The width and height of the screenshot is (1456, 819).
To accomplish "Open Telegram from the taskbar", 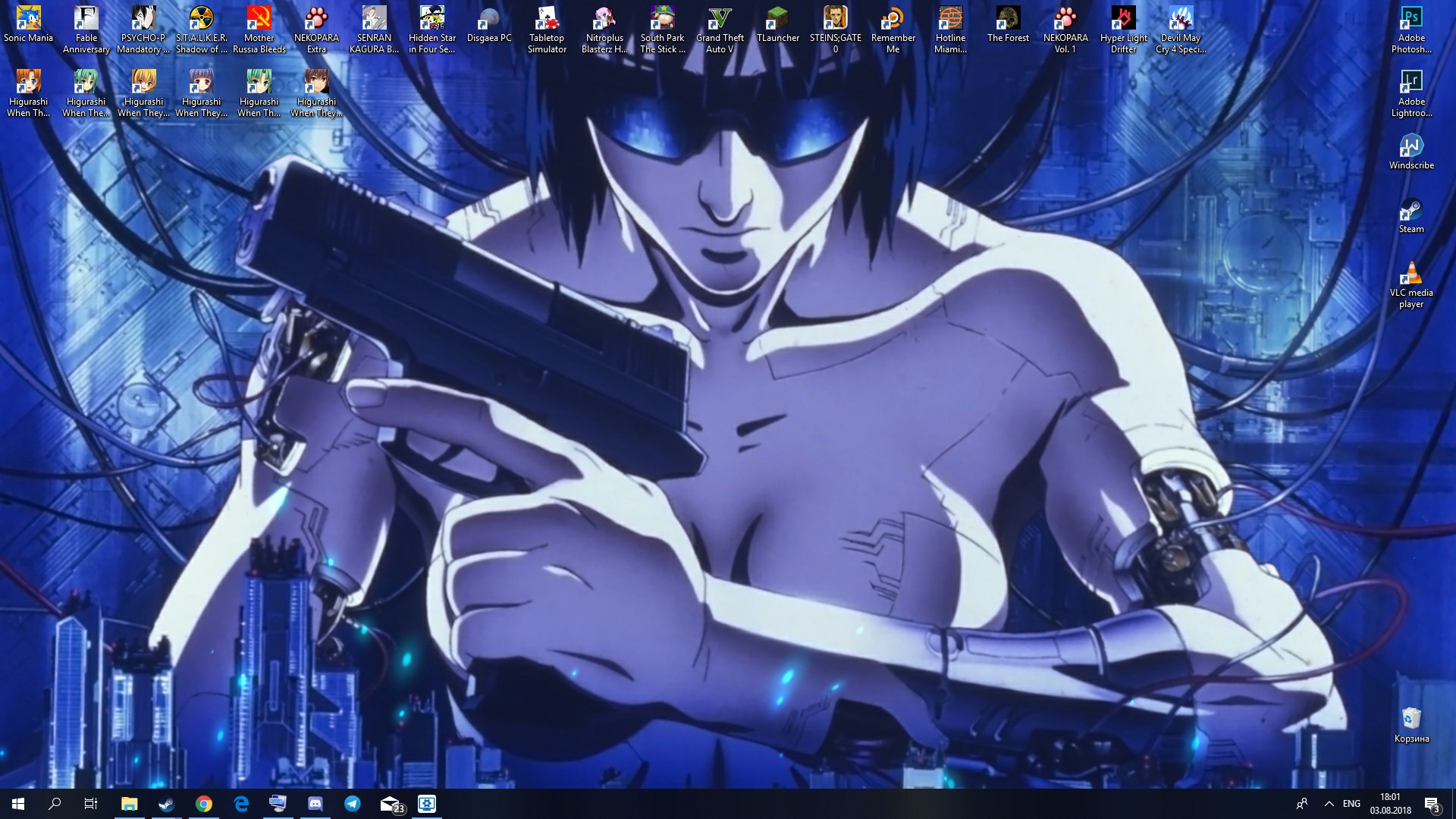I will (x=353, y=804).
